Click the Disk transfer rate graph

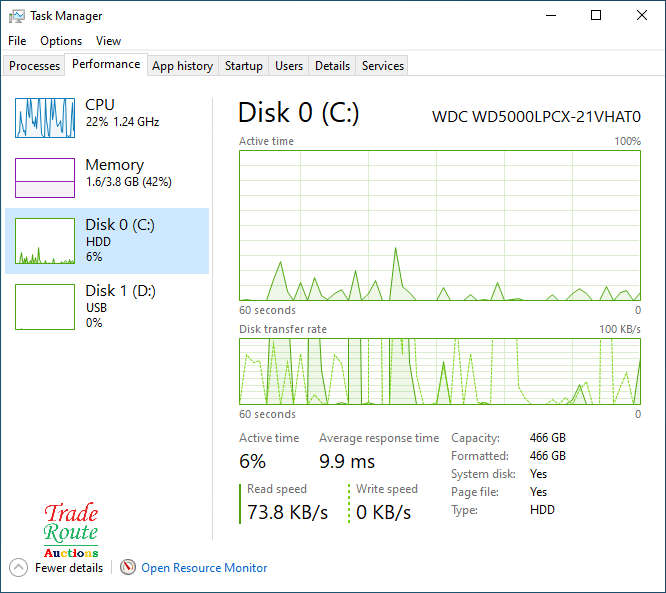[x=440, y=371]
